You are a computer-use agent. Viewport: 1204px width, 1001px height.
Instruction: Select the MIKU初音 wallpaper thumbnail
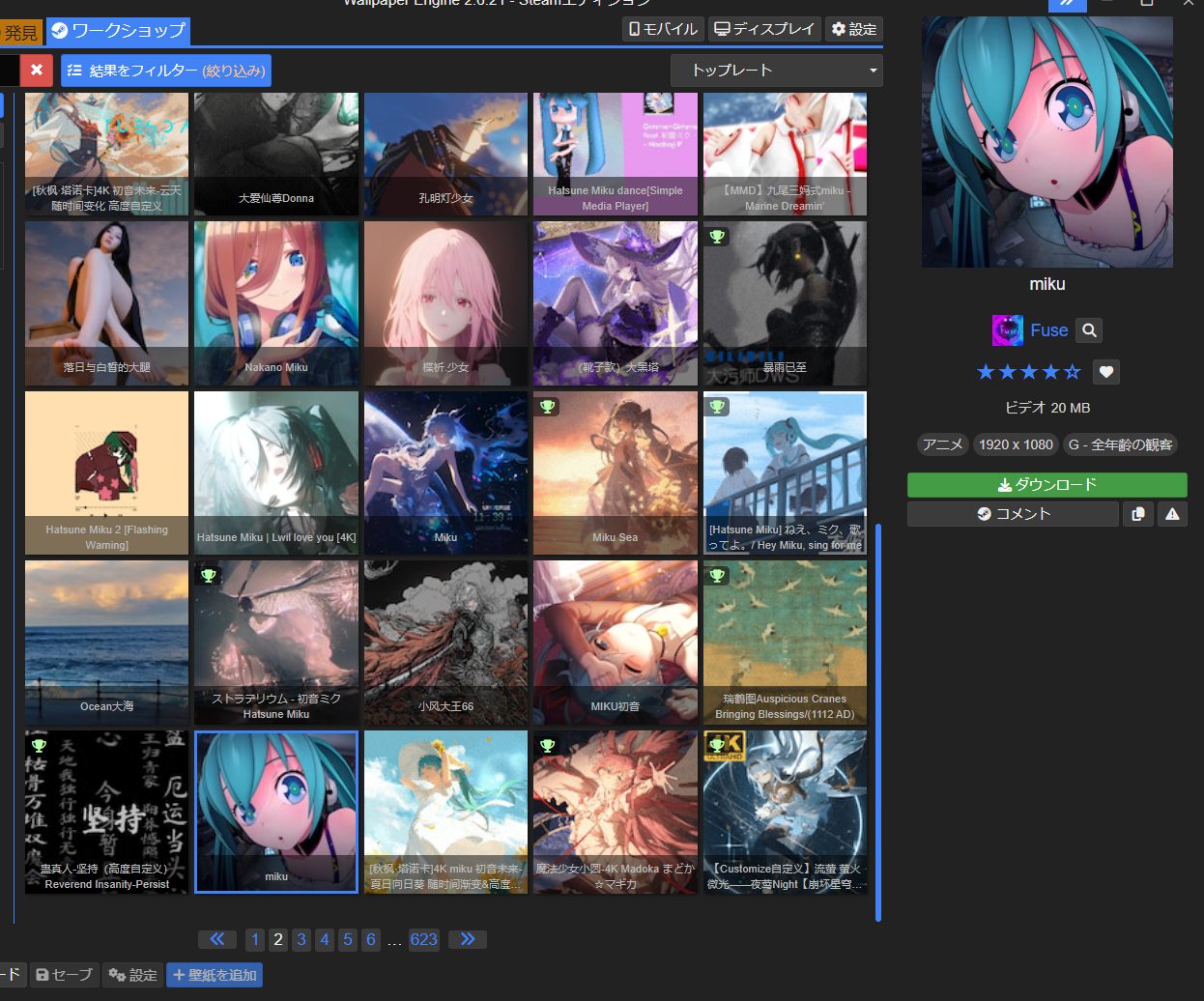point(616,643)
